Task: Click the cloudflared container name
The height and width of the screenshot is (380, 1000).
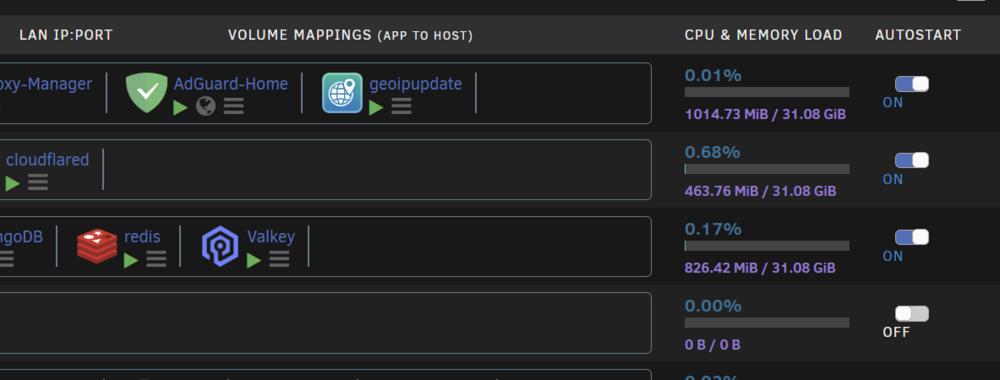Action: click(x=47, y=160)
